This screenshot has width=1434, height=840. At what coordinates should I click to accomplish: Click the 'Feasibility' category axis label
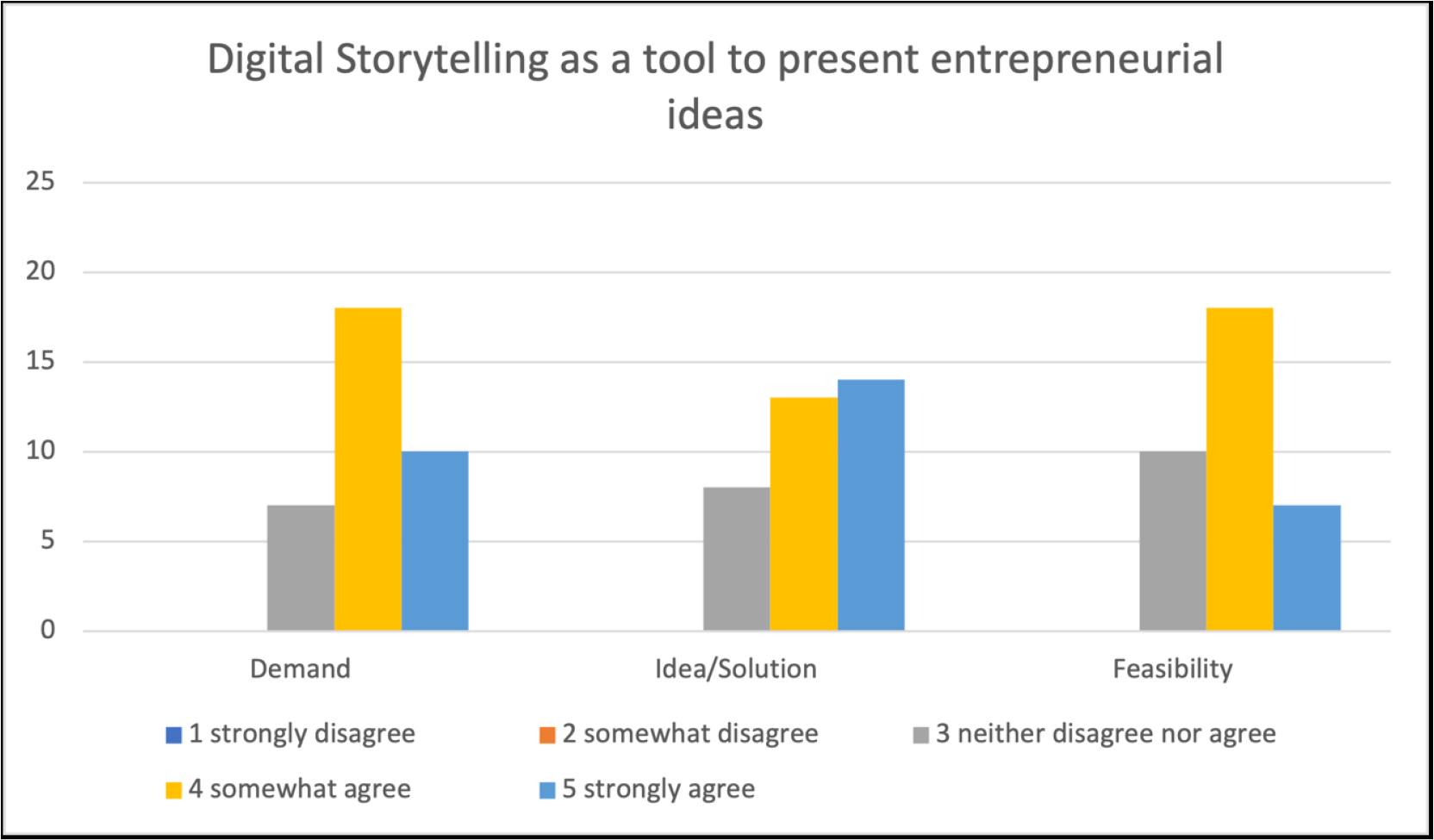click(1173, 669)
